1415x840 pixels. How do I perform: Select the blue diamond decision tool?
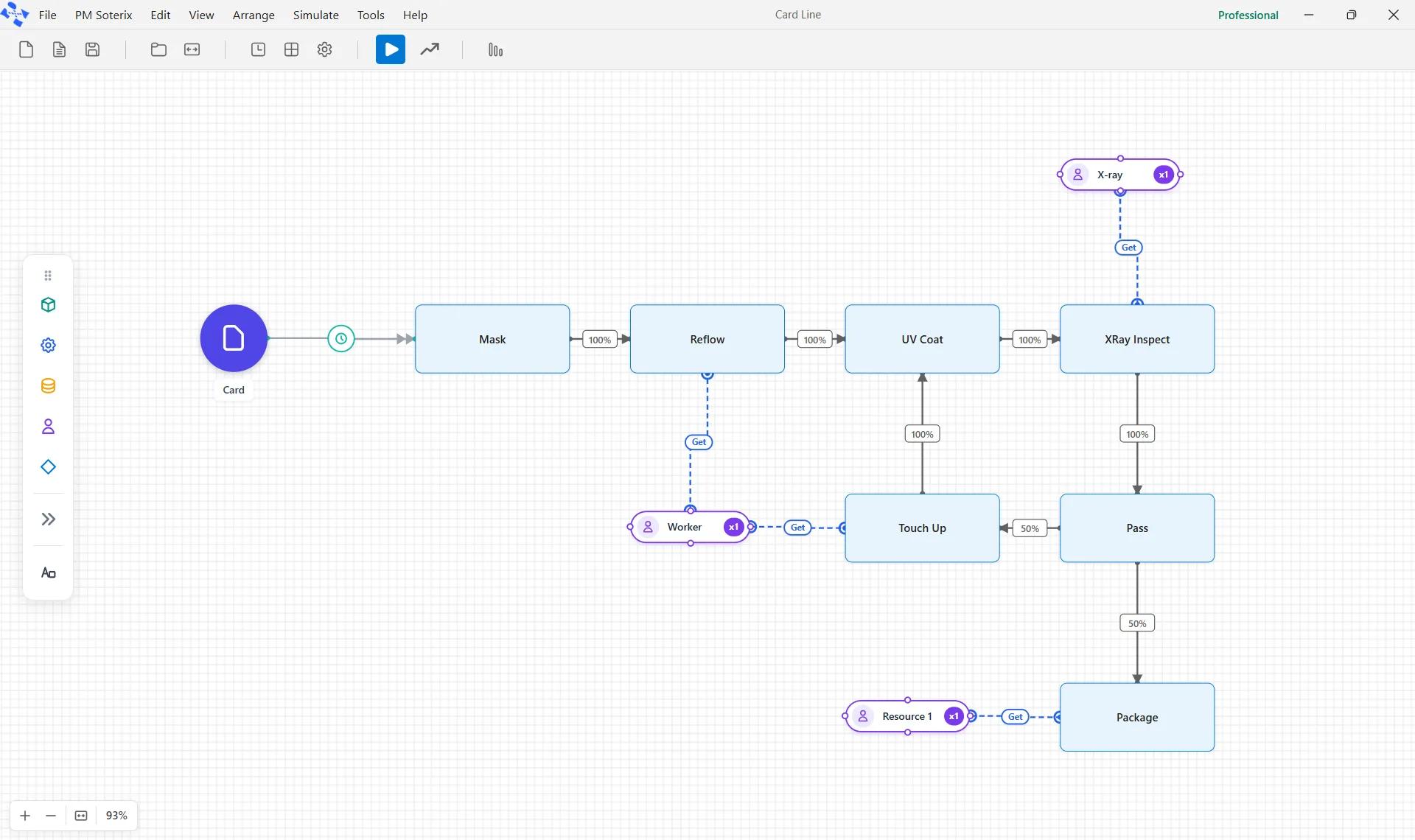48,466
